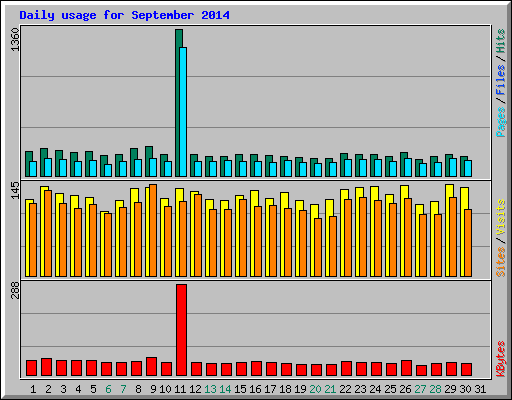Select the orange sites bar for day 9
Image resolution: width=512 pixels, height=400 pixels.
pos(153,230)
